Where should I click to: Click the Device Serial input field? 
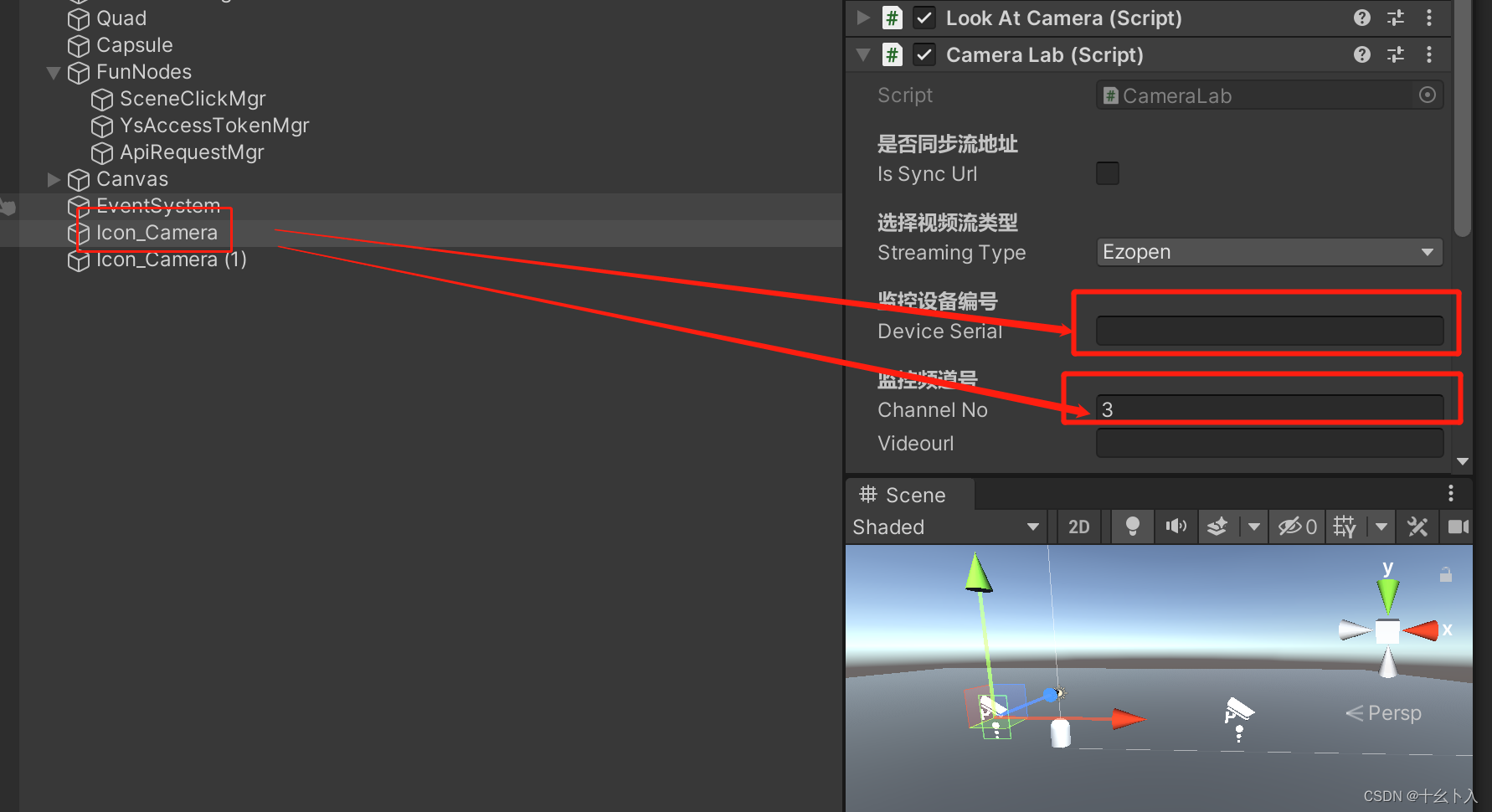click(x=1269, y=331)
